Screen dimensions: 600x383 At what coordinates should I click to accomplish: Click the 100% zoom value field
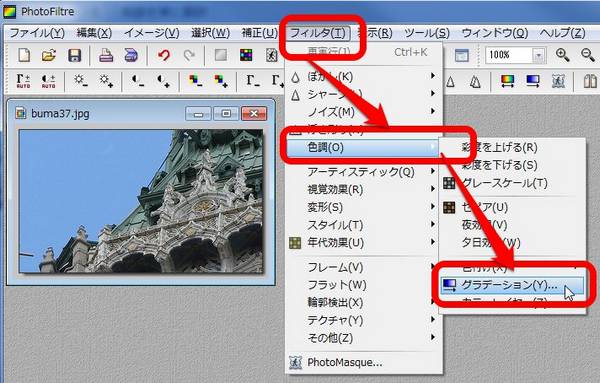[x=509, y=55]
